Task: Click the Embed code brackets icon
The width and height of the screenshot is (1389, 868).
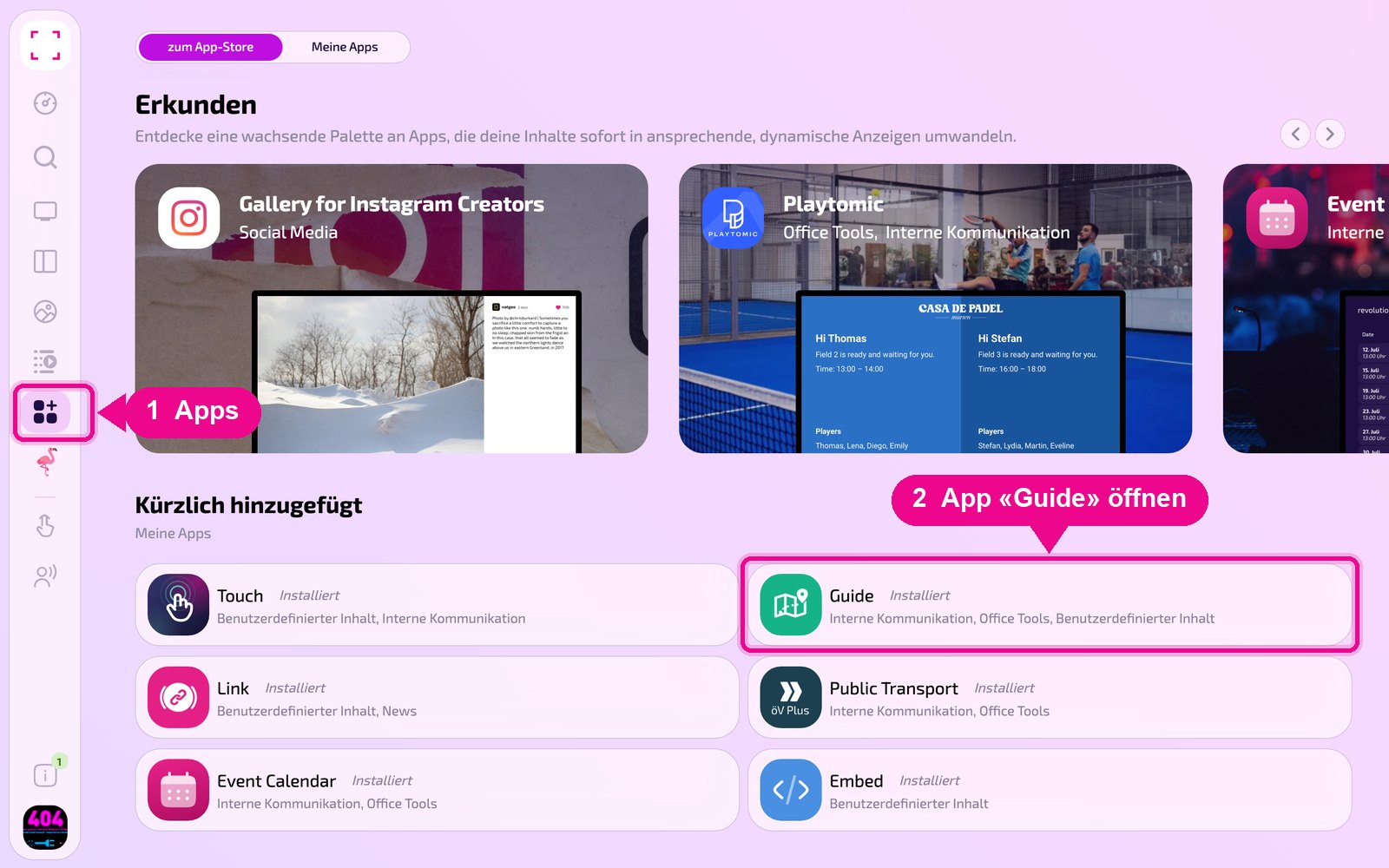Action: coord(790,790)
